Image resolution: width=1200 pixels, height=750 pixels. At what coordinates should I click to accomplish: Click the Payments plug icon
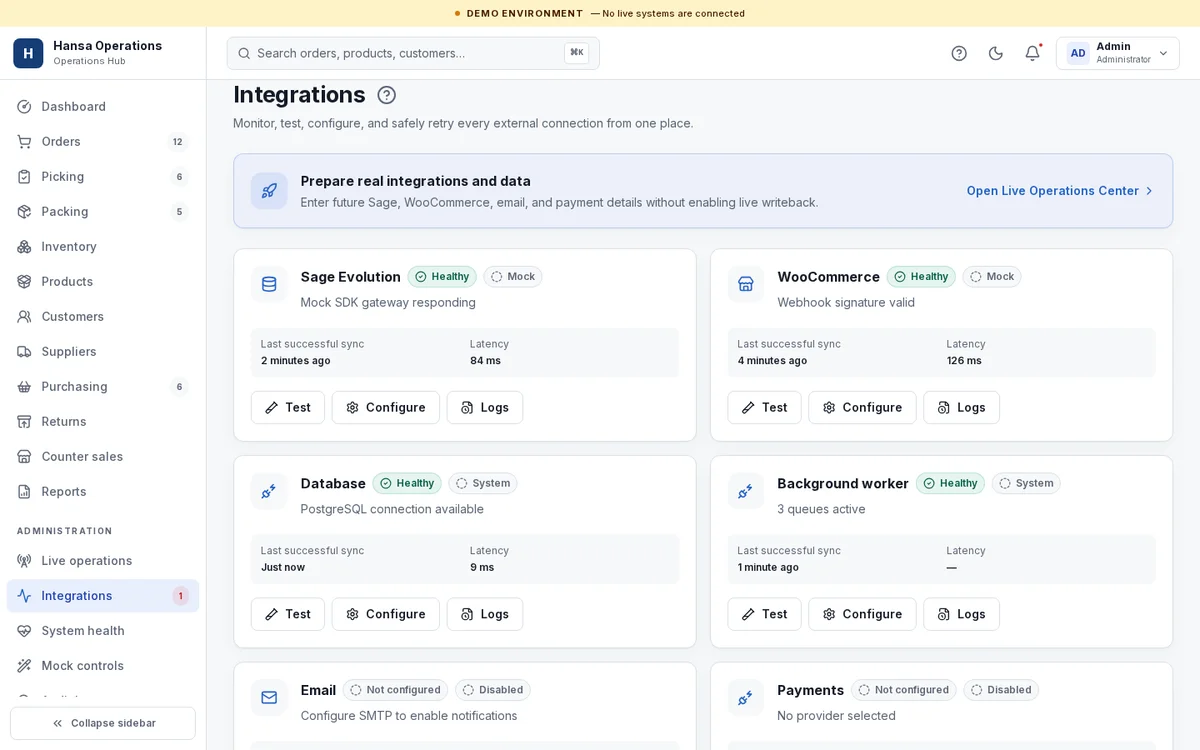click(x=745, y=698)
